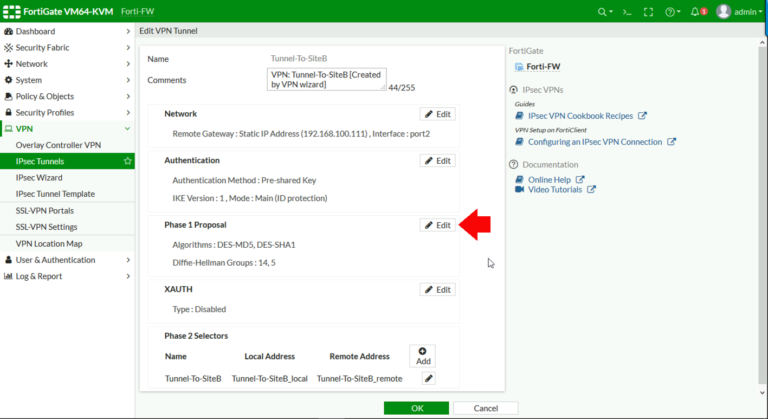This screenshot has width=768, height=419.
Task: Open Configuring an IPsec VPN Connection link
Action: (595, 142)
